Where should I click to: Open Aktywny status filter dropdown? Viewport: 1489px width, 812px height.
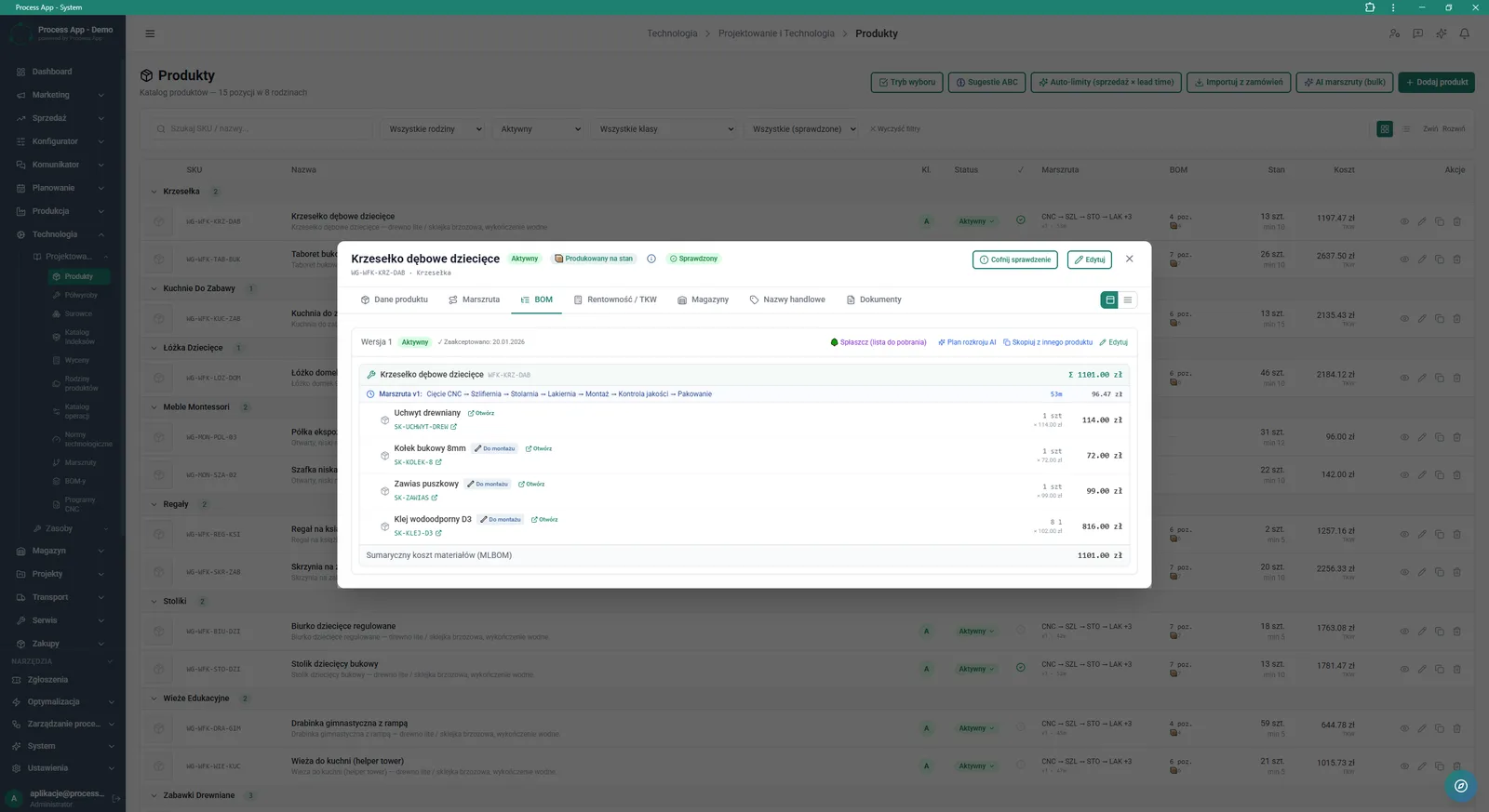click(x=539, y=129)
